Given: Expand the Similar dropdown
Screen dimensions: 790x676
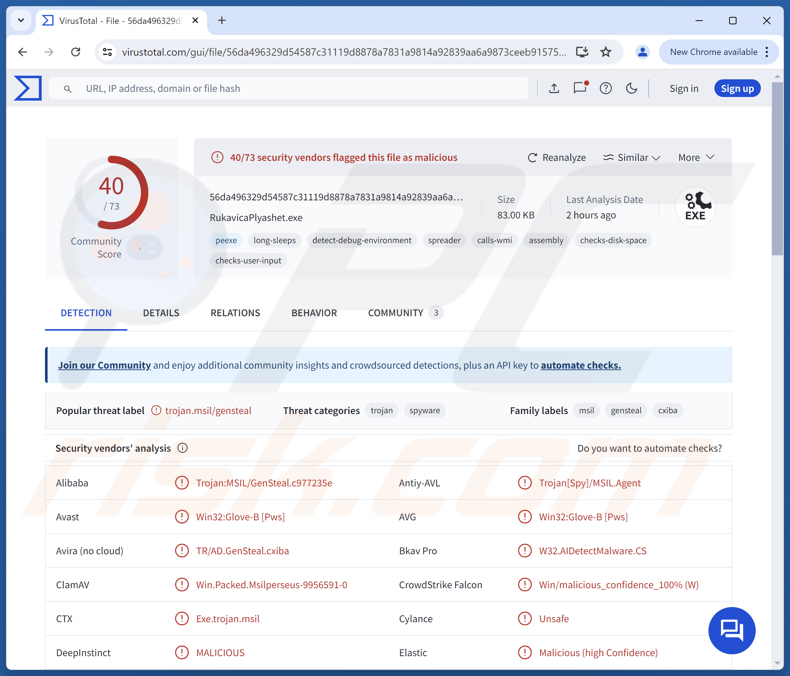Looking at the screenshot, I should (632, 157).
